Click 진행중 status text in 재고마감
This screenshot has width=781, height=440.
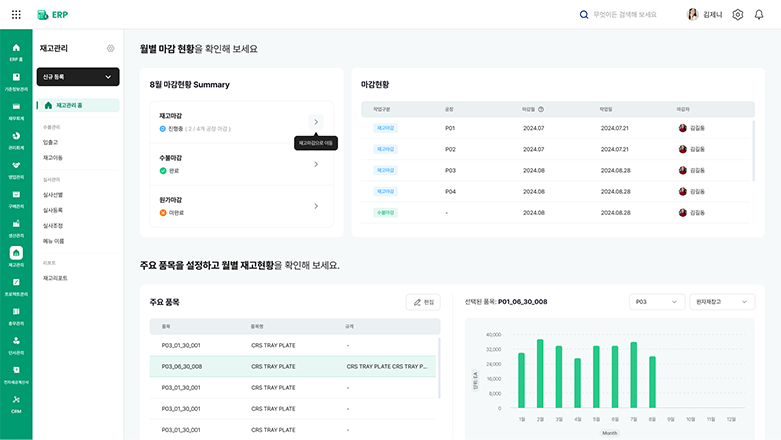pos(175,129)
